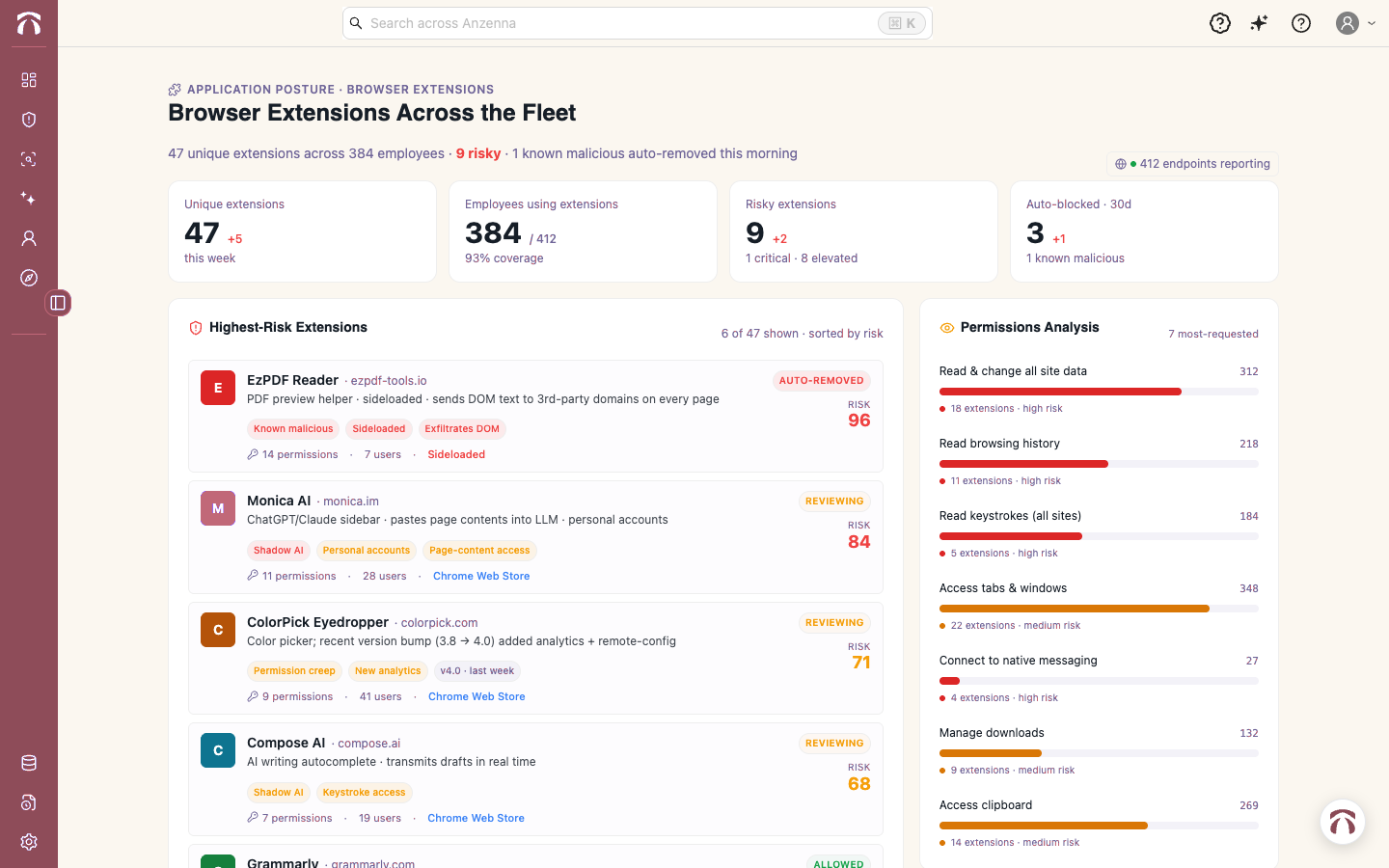Image resolution: width=1389 pixels, height=868 pixels.
Task: Click the "sorted by risk" label
Action: pyautogui.click(x=846, y=334)
